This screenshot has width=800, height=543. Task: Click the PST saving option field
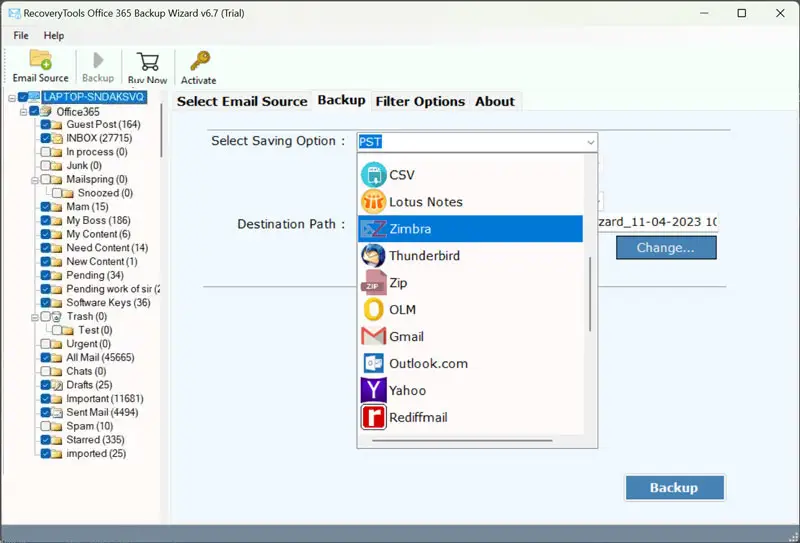477,142
